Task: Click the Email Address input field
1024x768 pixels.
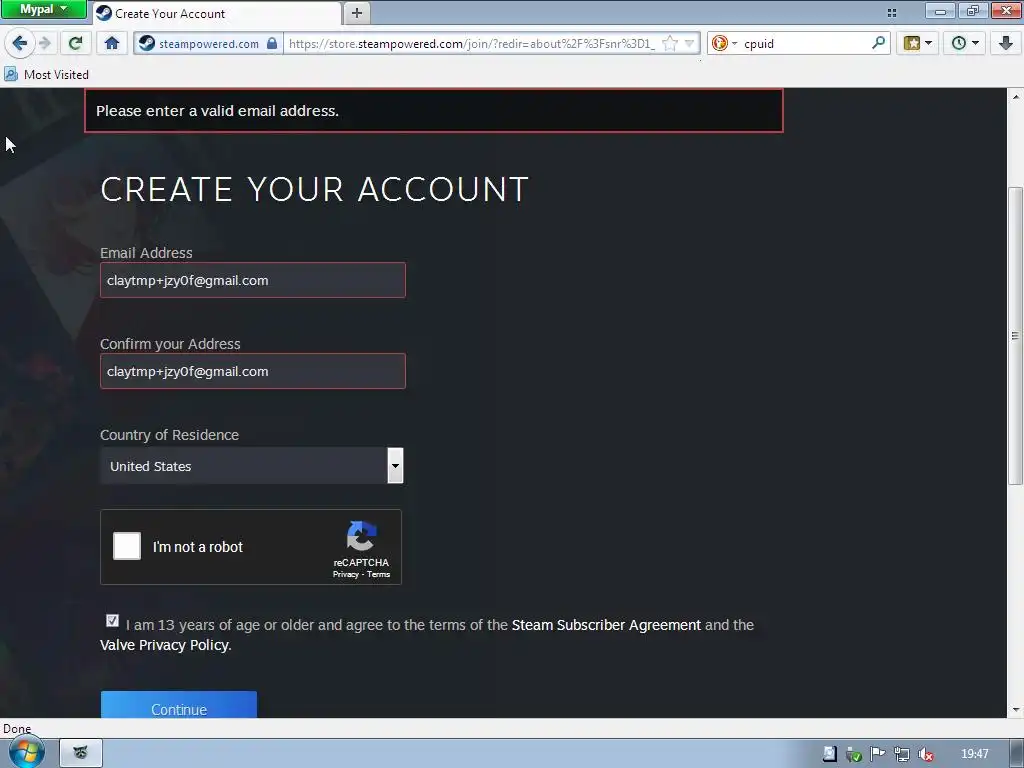Action: (x=253, y=280)
